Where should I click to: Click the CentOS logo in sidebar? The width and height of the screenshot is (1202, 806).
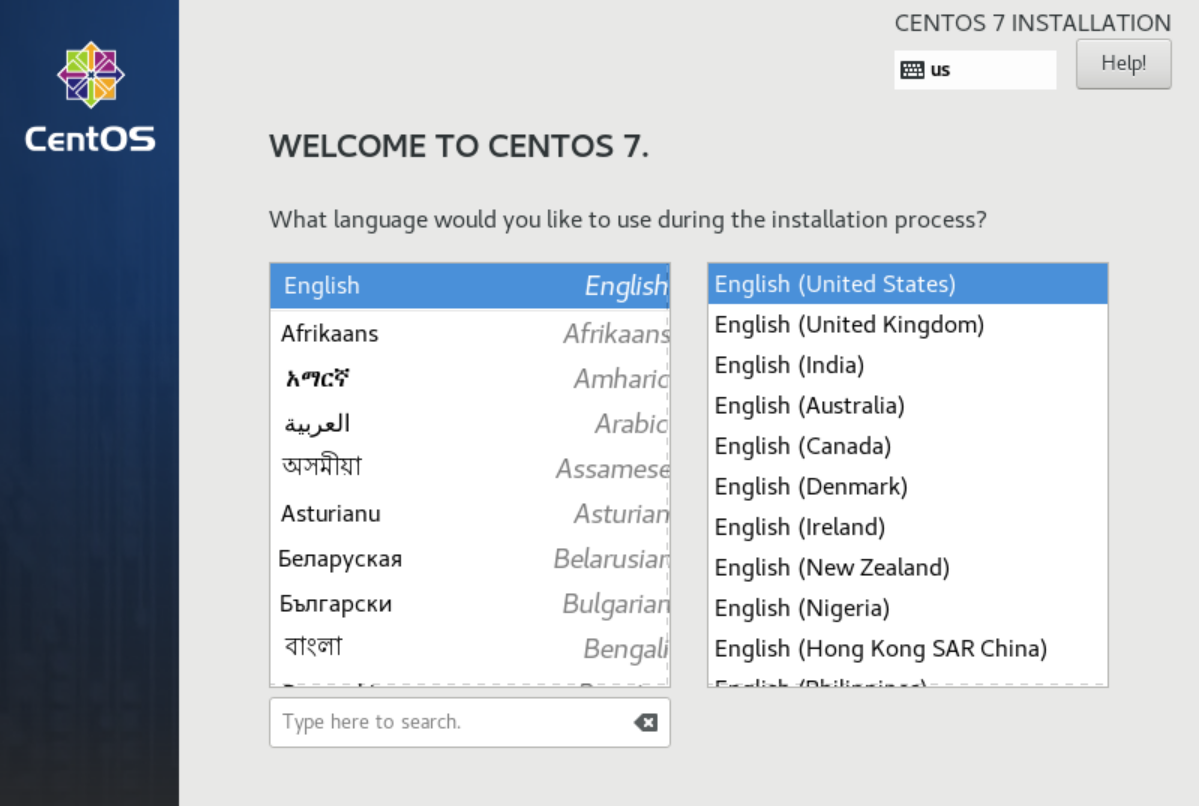click(x=90, y=98)
